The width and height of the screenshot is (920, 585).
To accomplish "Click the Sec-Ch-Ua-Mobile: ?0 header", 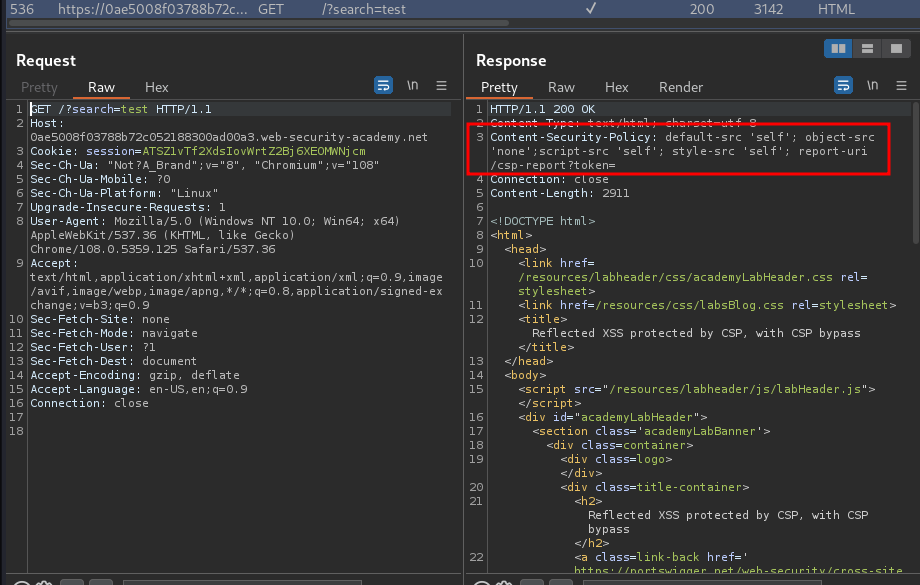I will 100,179.
